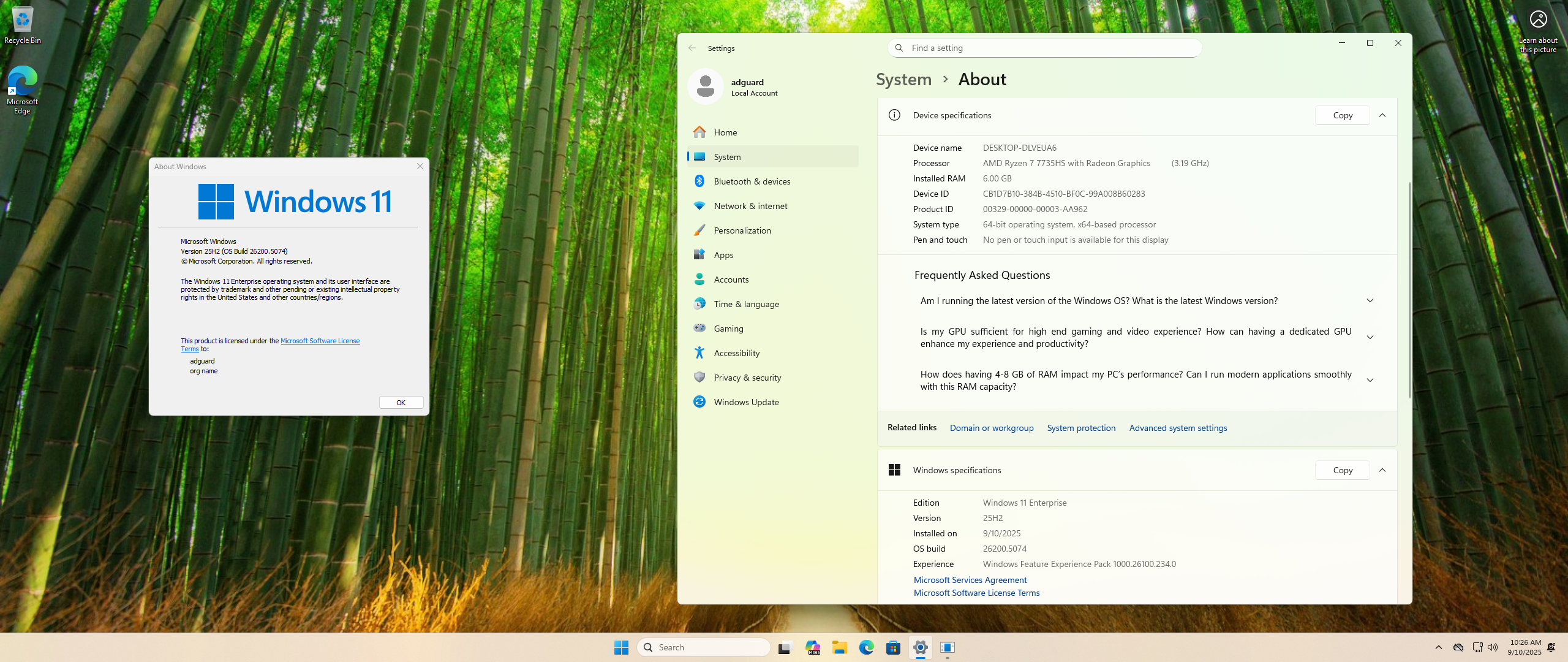Click OK in About Windows dialog
Image resolution: width=1568 pixels, height=662 pixels.
[x=401, y=403]
